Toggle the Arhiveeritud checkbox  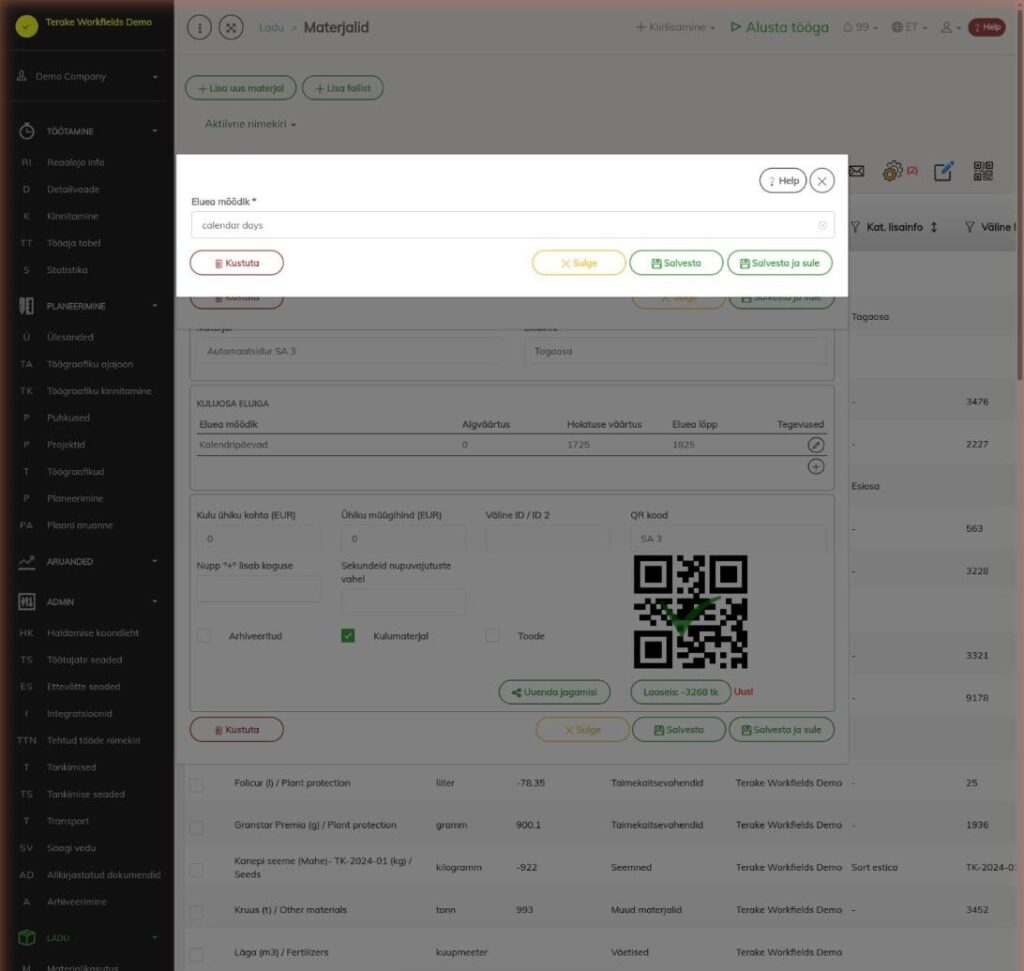tap(204, 636)
